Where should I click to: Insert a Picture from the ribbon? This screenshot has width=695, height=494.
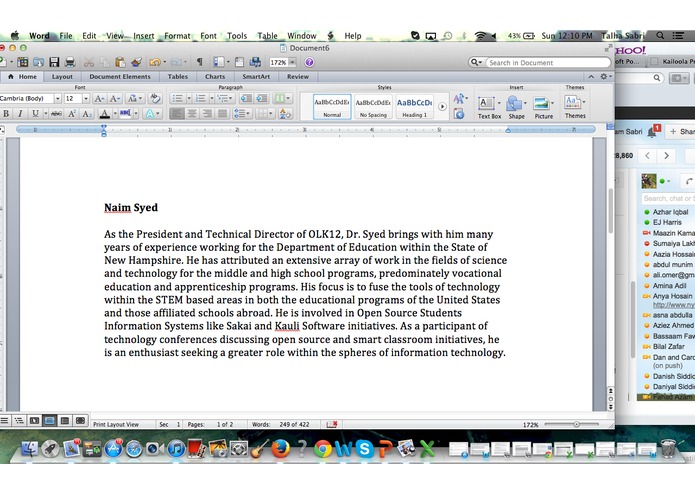pyautogui.click(x=543, y=107)
